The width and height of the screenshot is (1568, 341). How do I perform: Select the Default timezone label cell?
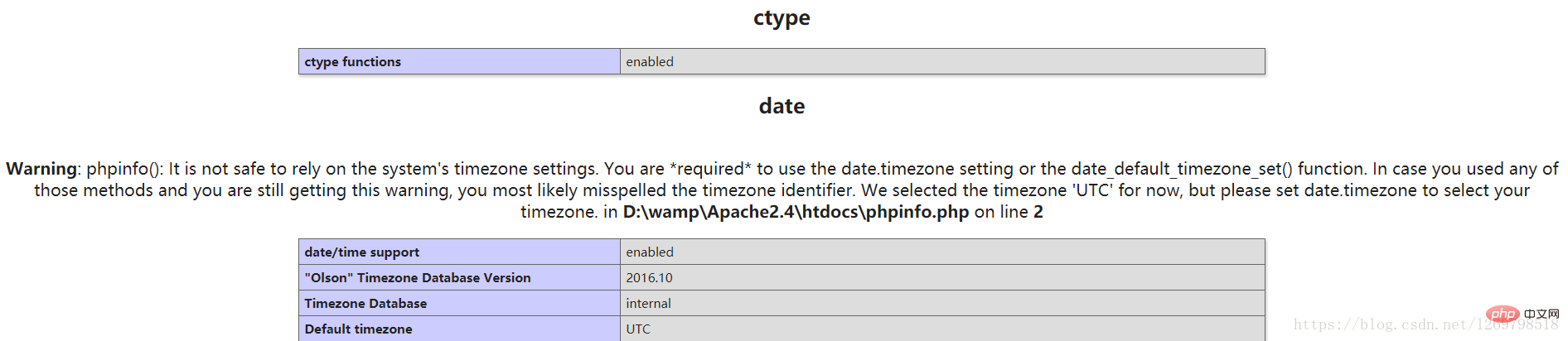point(459,329)
